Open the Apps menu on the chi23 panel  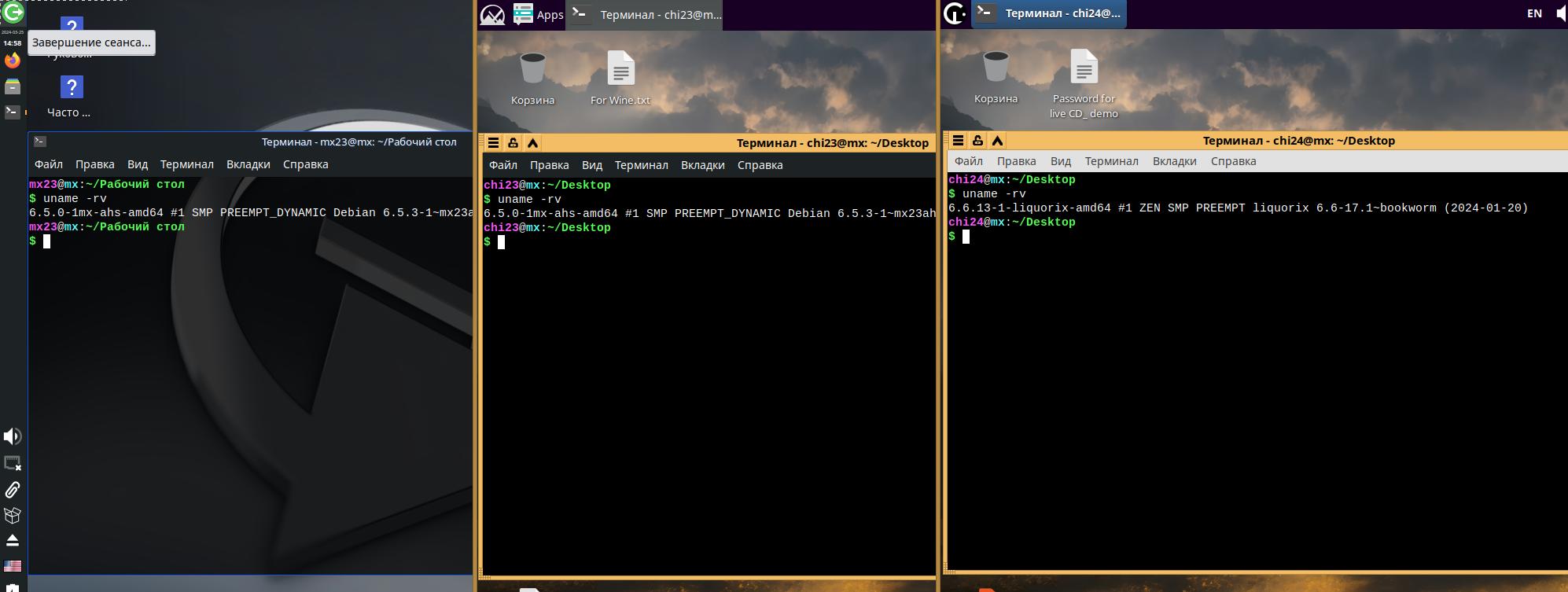pyautogui.click(x=539, y=14)
